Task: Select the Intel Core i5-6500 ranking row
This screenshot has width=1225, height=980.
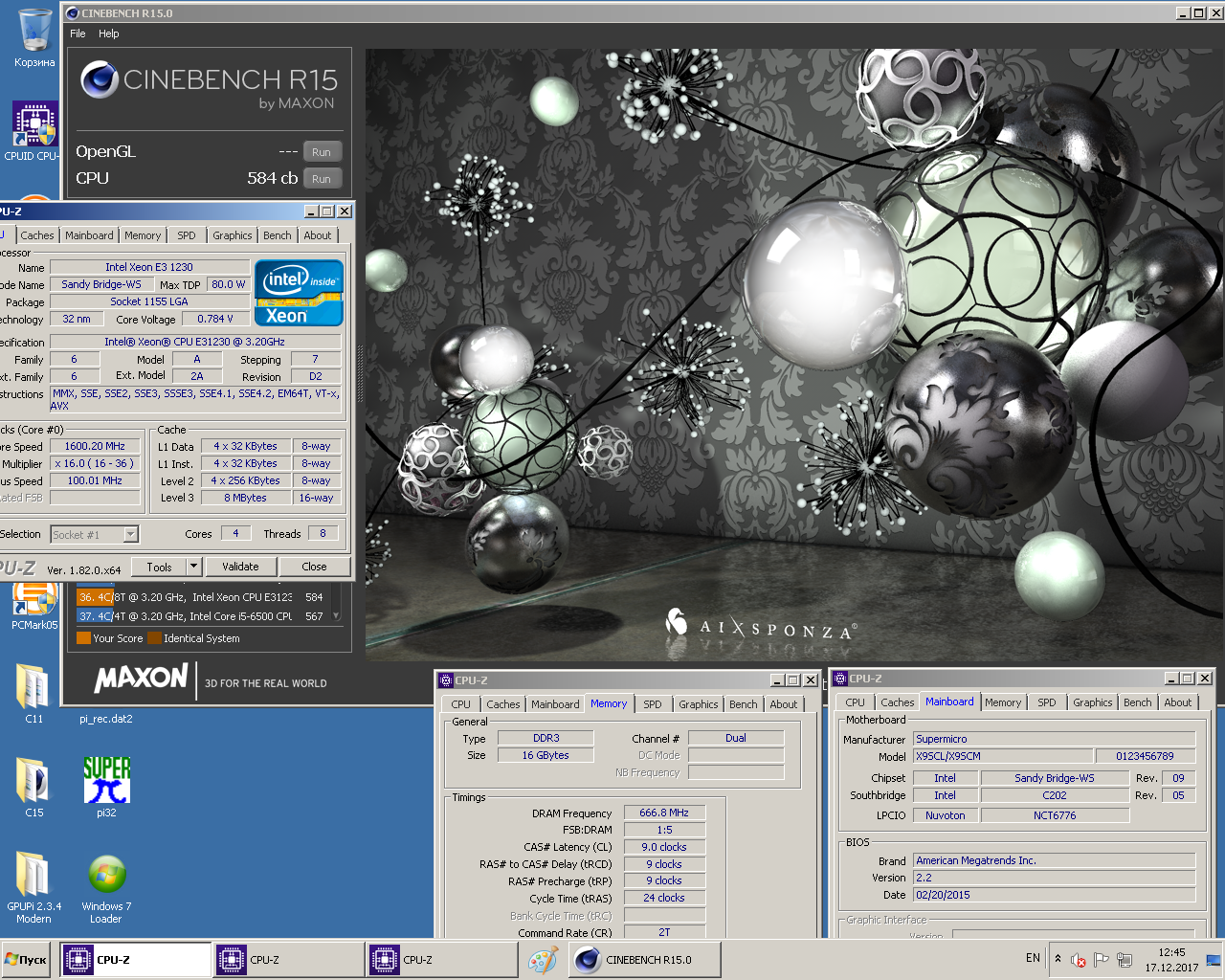Action: (203, 616)
